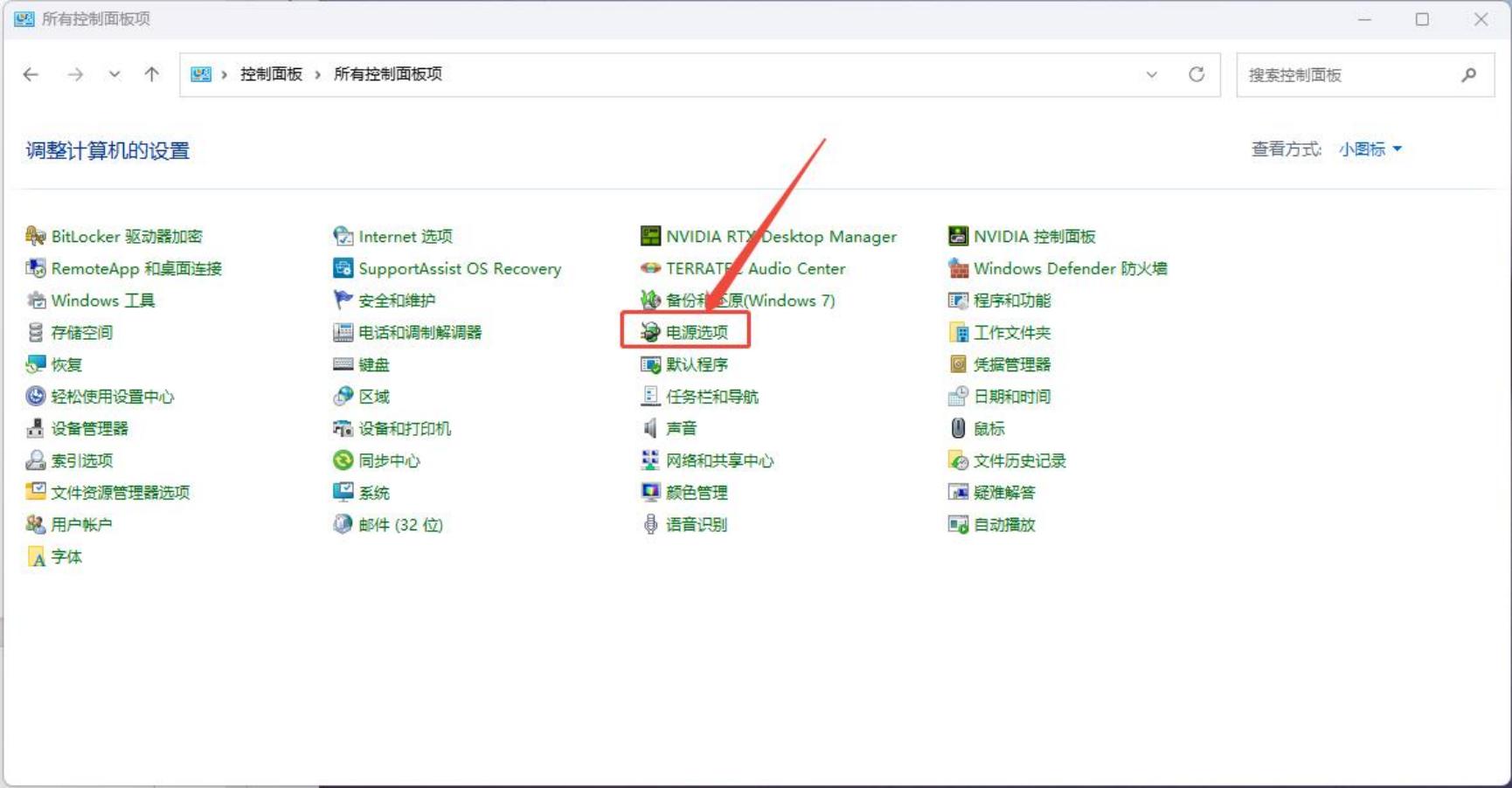This screenshot has height=788, width=1512.
Task: Expand address bar history dropdown chevron
Action: (x=1152, y=75)
